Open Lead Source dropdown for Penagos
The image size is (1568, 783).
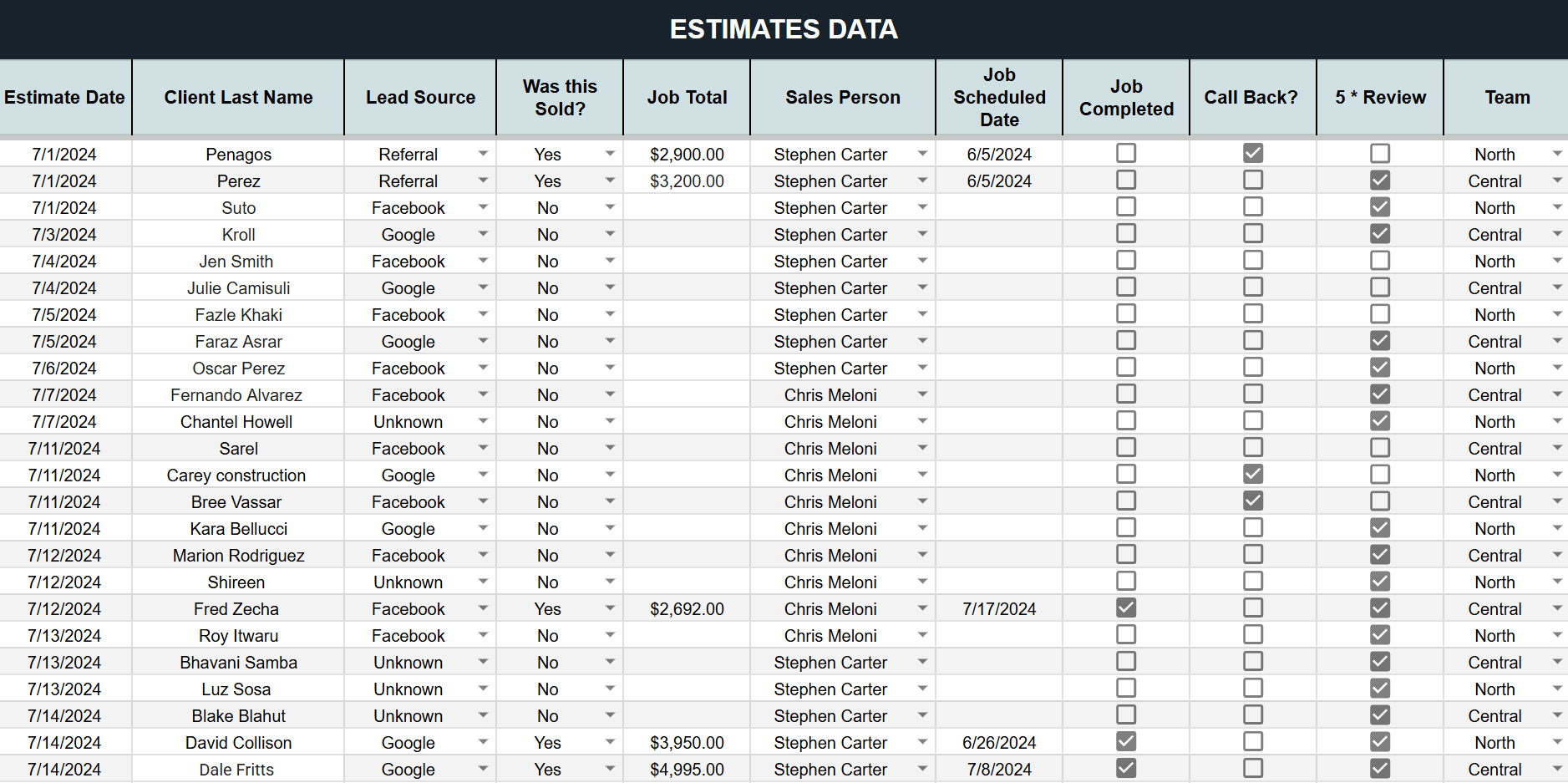click(483, 154)
